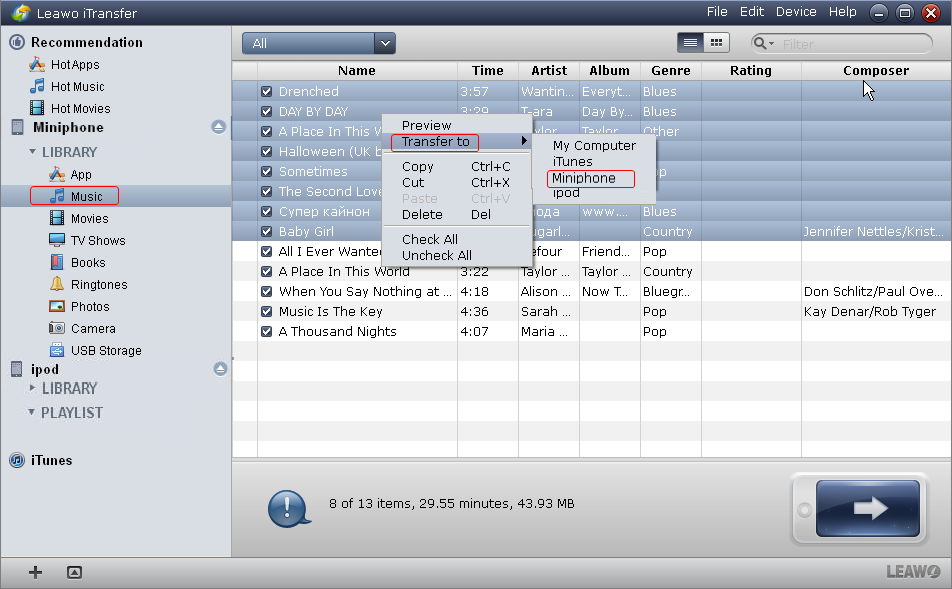
Task: Sort by Artist column header
Action: pyautogui.click(x=549, y=70)
